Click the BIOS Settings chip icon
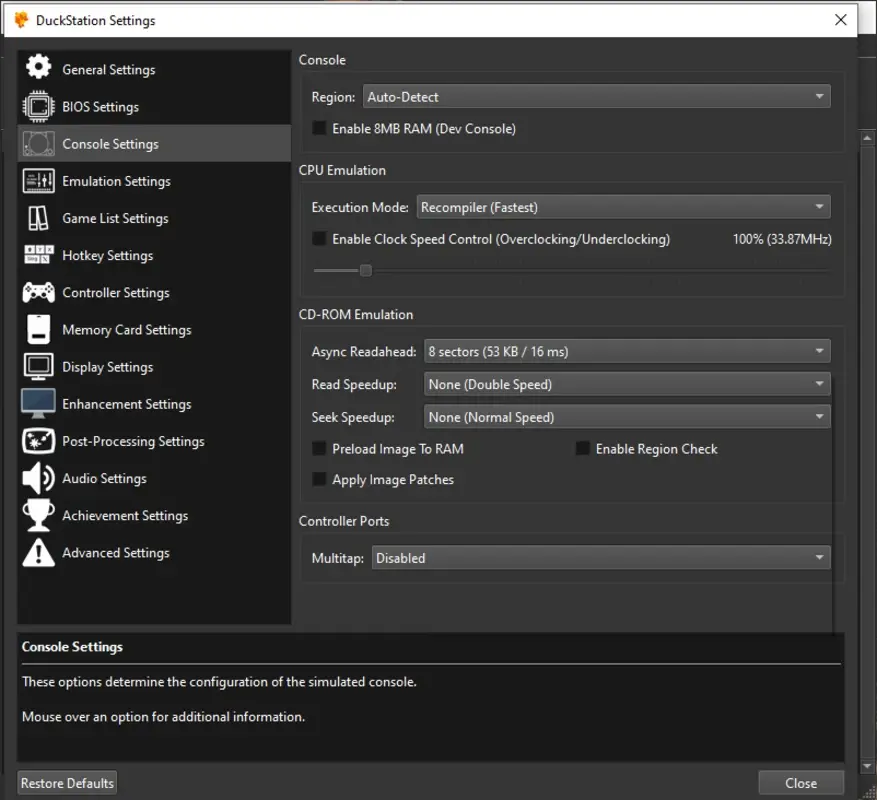The width and height of the screenshot is (877, 800). tap(38, 106)
